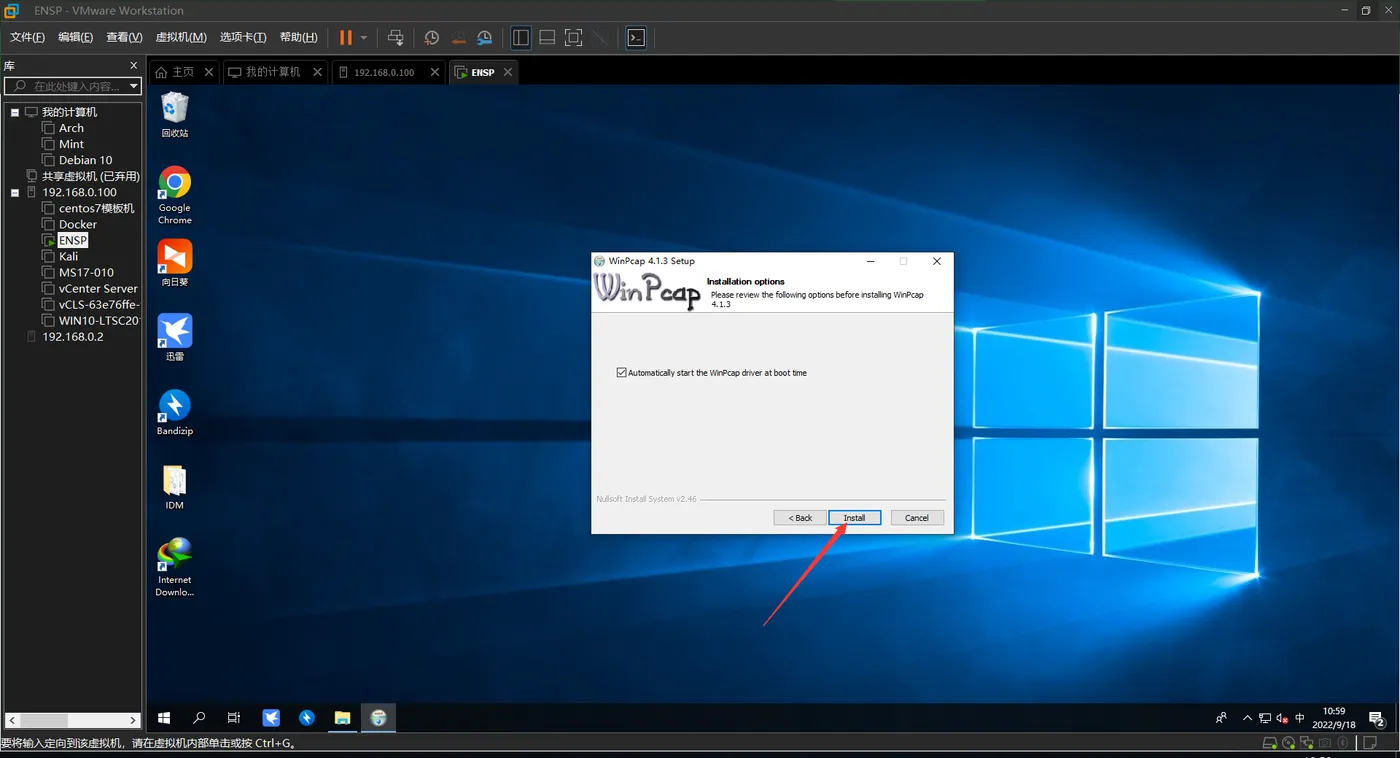Select the Arch virtual machine
This screenshot has width=1400, height=758.
(71, 128)
